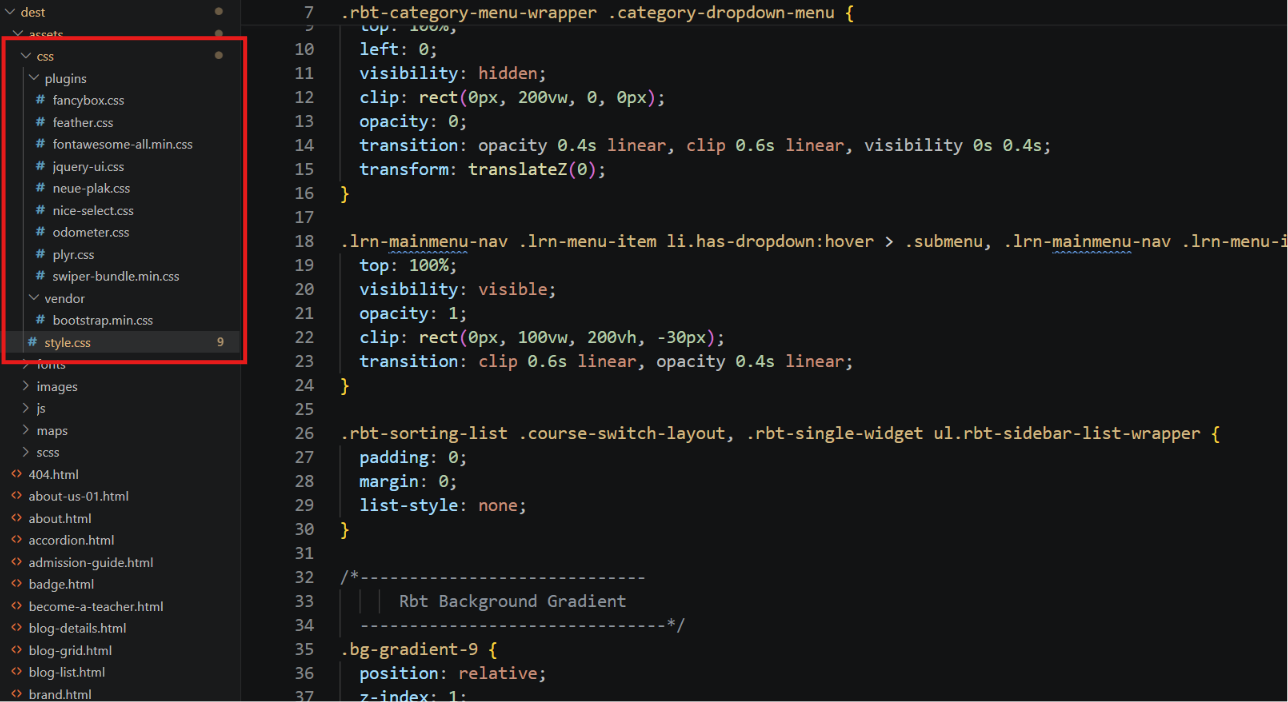Open brand.html file
The width and height of the screenshot is (1288, 702).
60,694
